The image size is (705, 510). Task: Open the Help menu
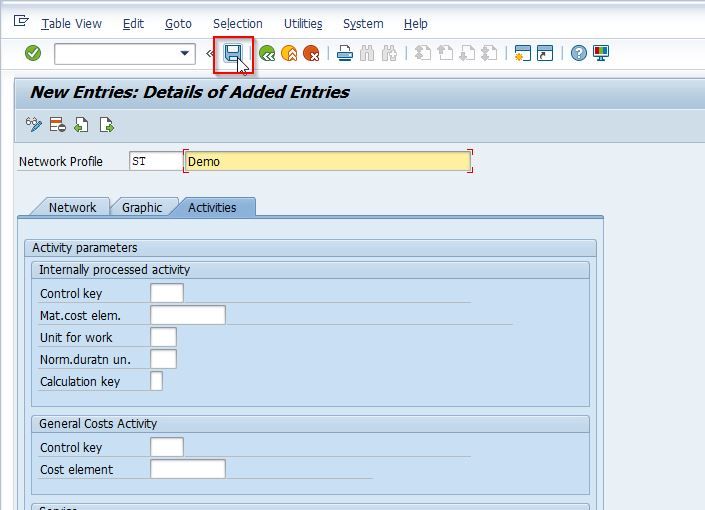click(x=415, y=23)
